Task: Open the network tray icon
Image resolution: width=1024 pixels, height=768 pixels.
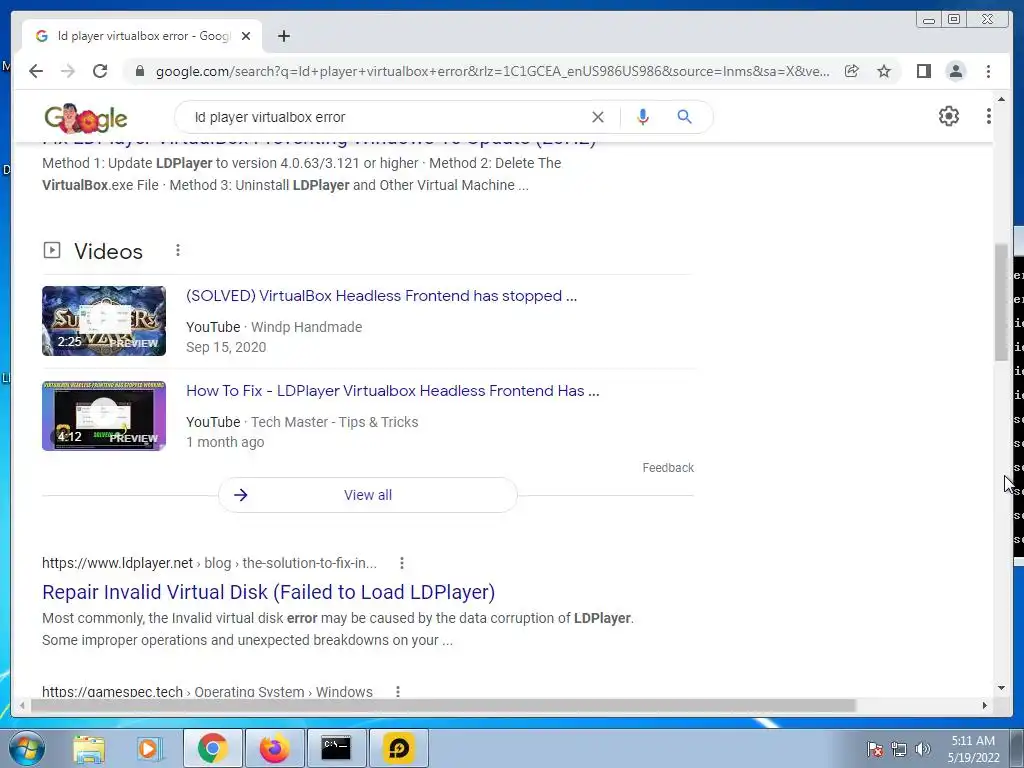Action: [x=899, y=749]
